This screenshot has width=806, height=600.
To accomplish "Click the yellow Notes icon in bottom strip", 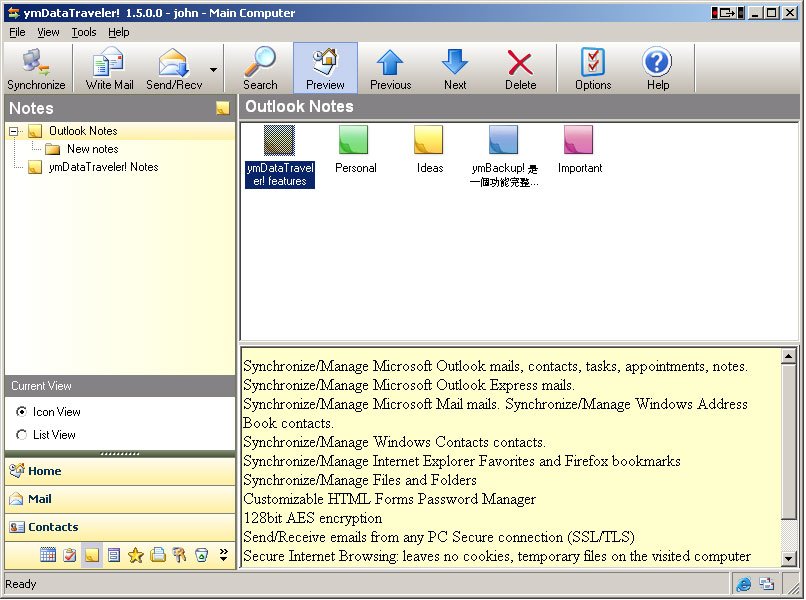I will coord(91,555).
